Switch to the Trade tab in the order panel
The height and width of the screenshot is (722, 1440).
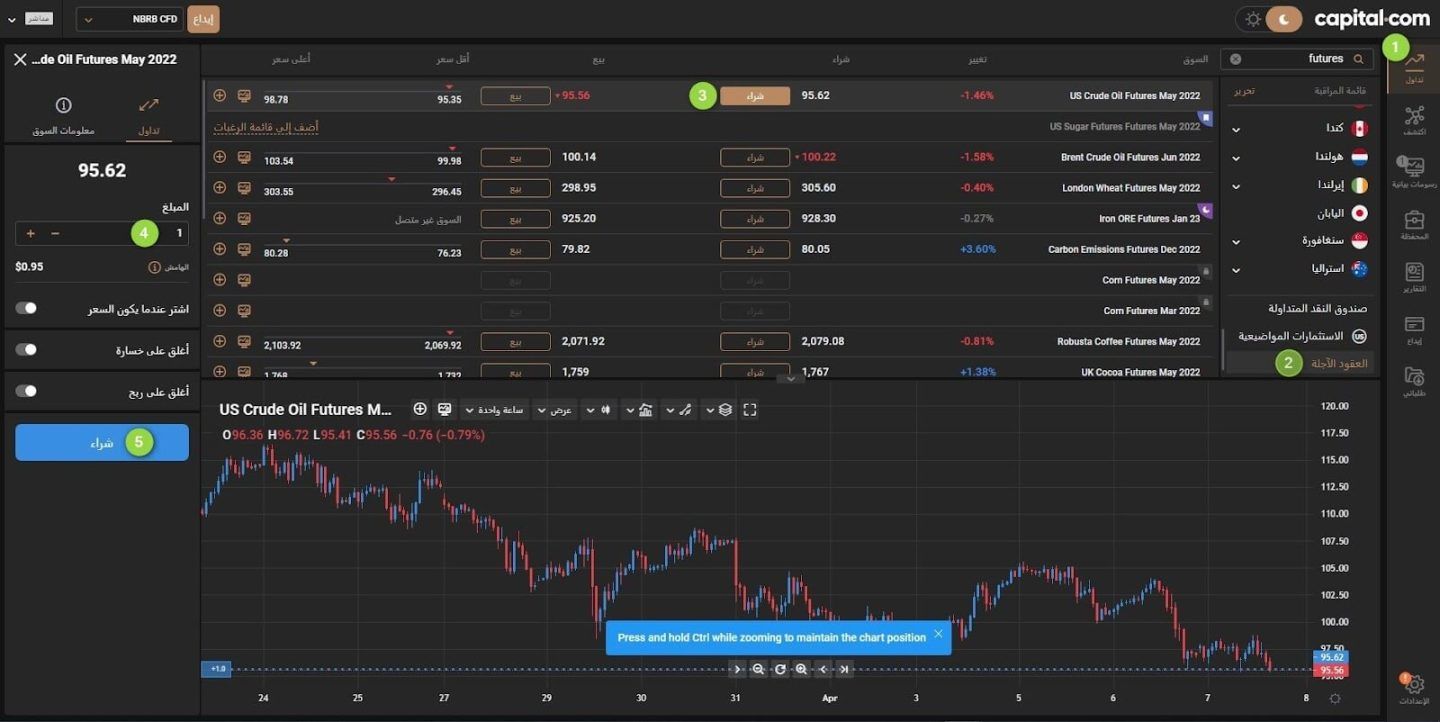click(x=149, y=116)
